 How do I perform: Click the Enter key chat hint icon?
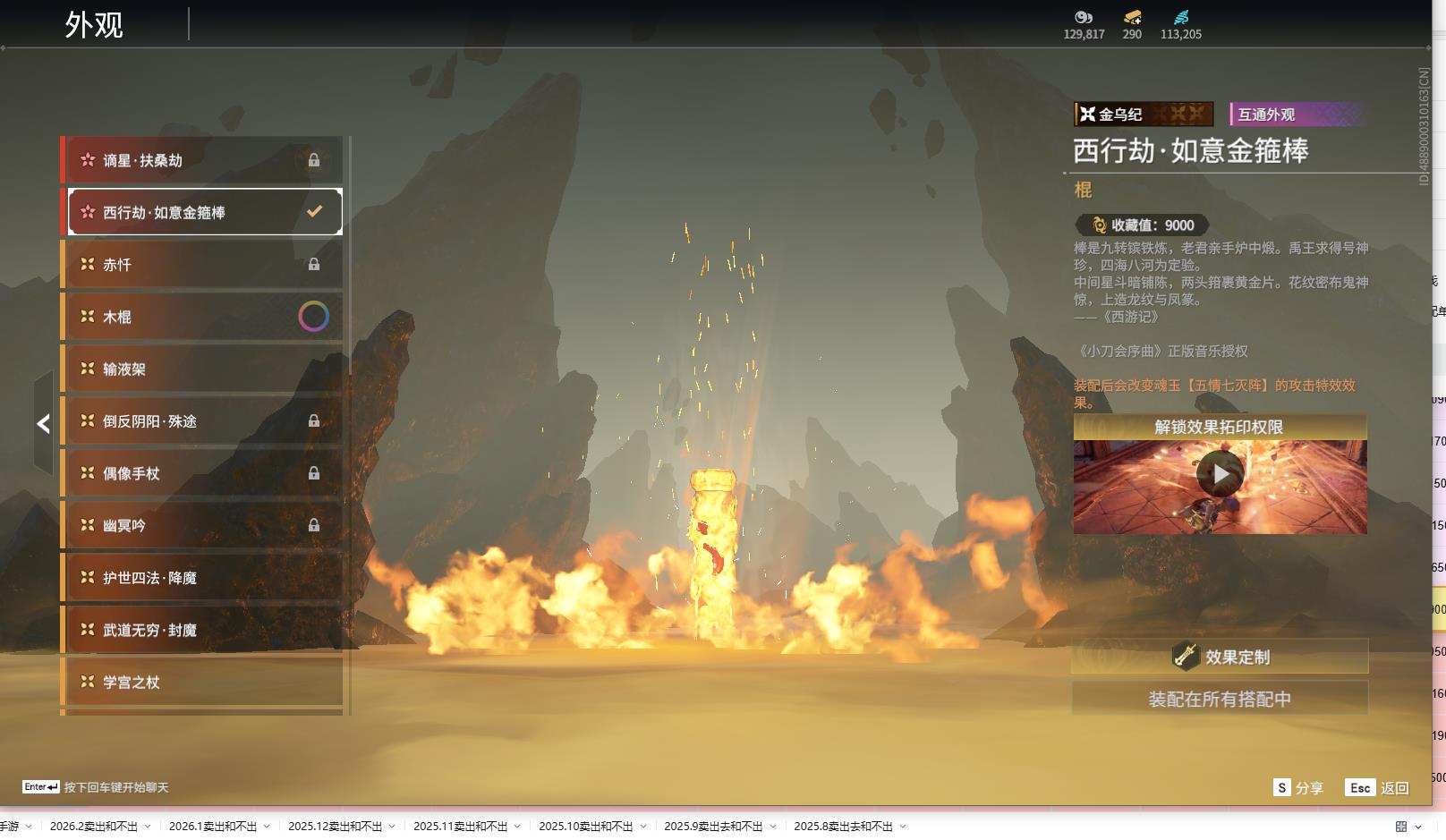[41, 787]
